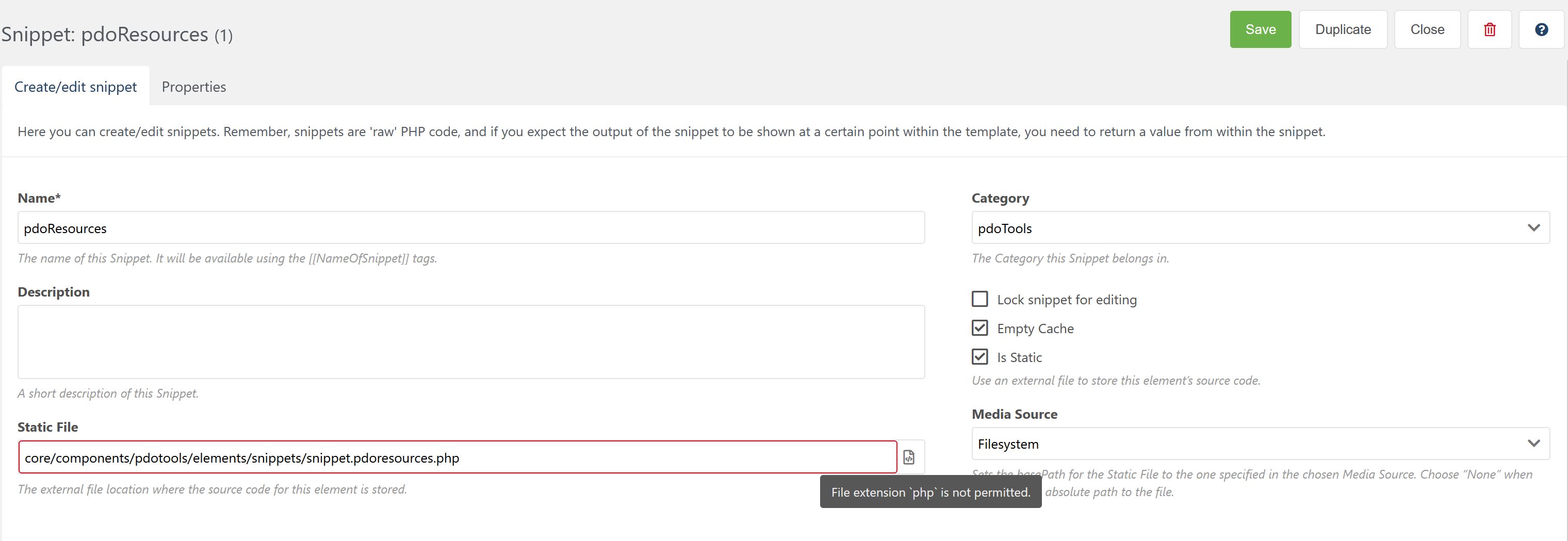Click the static file browse icon
Screen dimensions: 1568x541
pos(908,457)
